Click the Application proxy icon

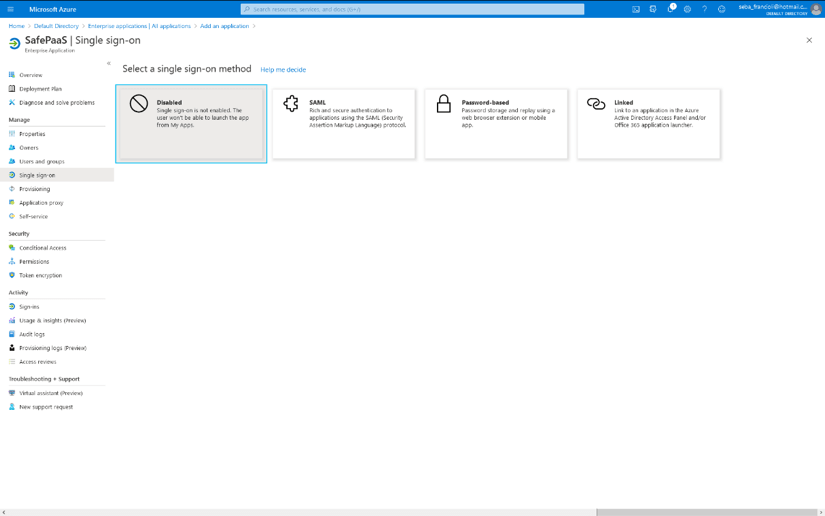(12, 202)
